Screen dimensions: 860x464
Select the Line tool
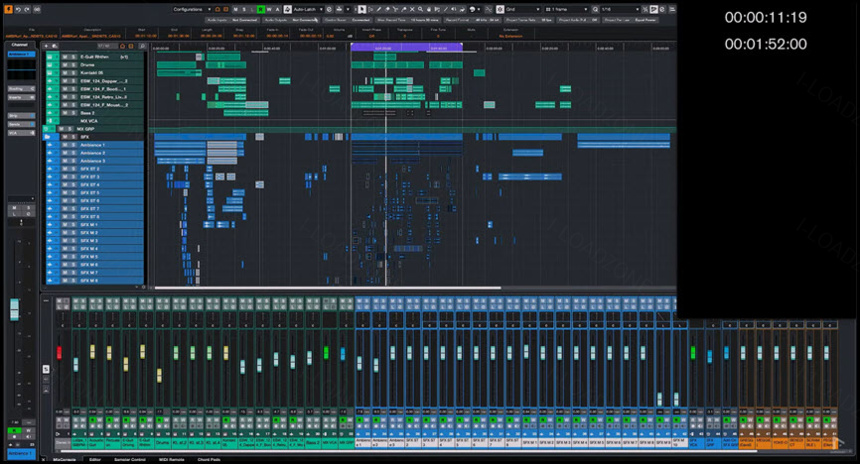(x=446, y=9)
